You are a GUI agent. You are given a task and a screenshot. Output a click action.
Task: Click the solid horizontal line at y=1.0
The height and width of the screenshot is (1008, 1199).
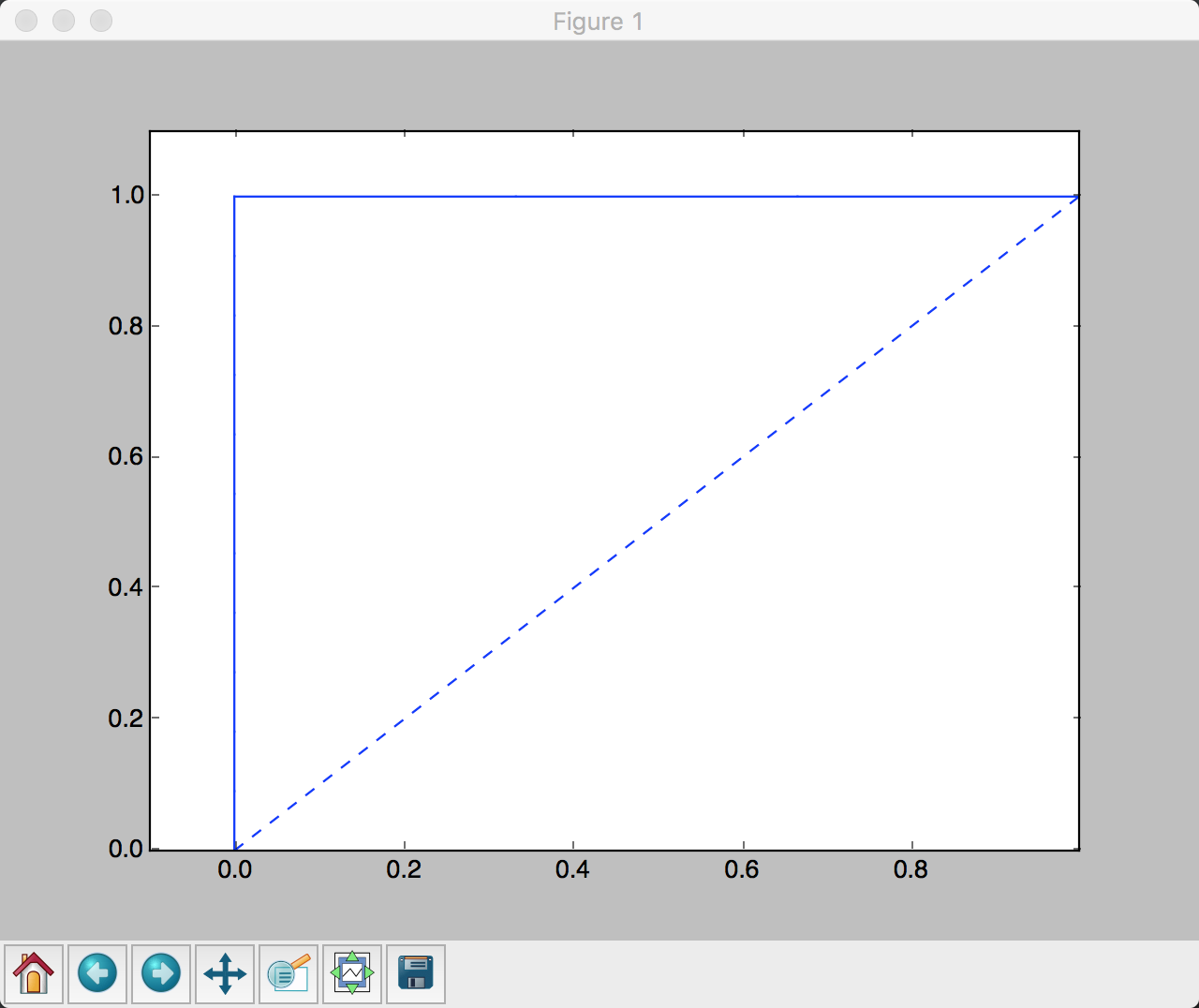[656, 197]
